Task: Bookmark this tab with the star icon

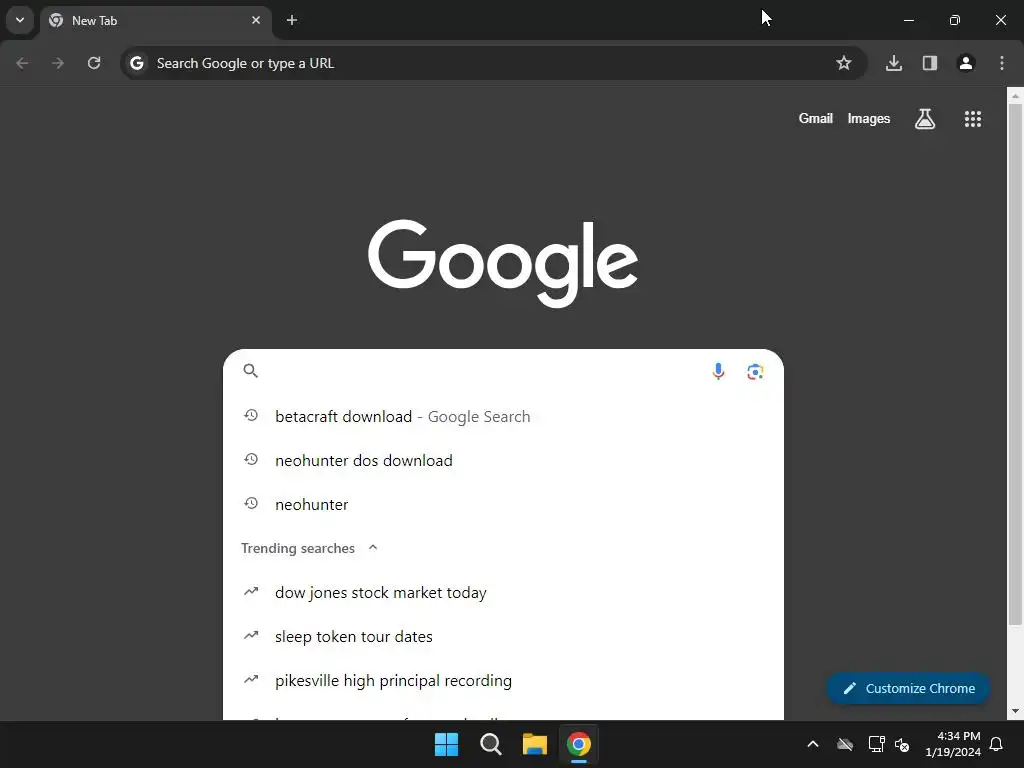Action: pyautogui.click(x=844, y=63)
